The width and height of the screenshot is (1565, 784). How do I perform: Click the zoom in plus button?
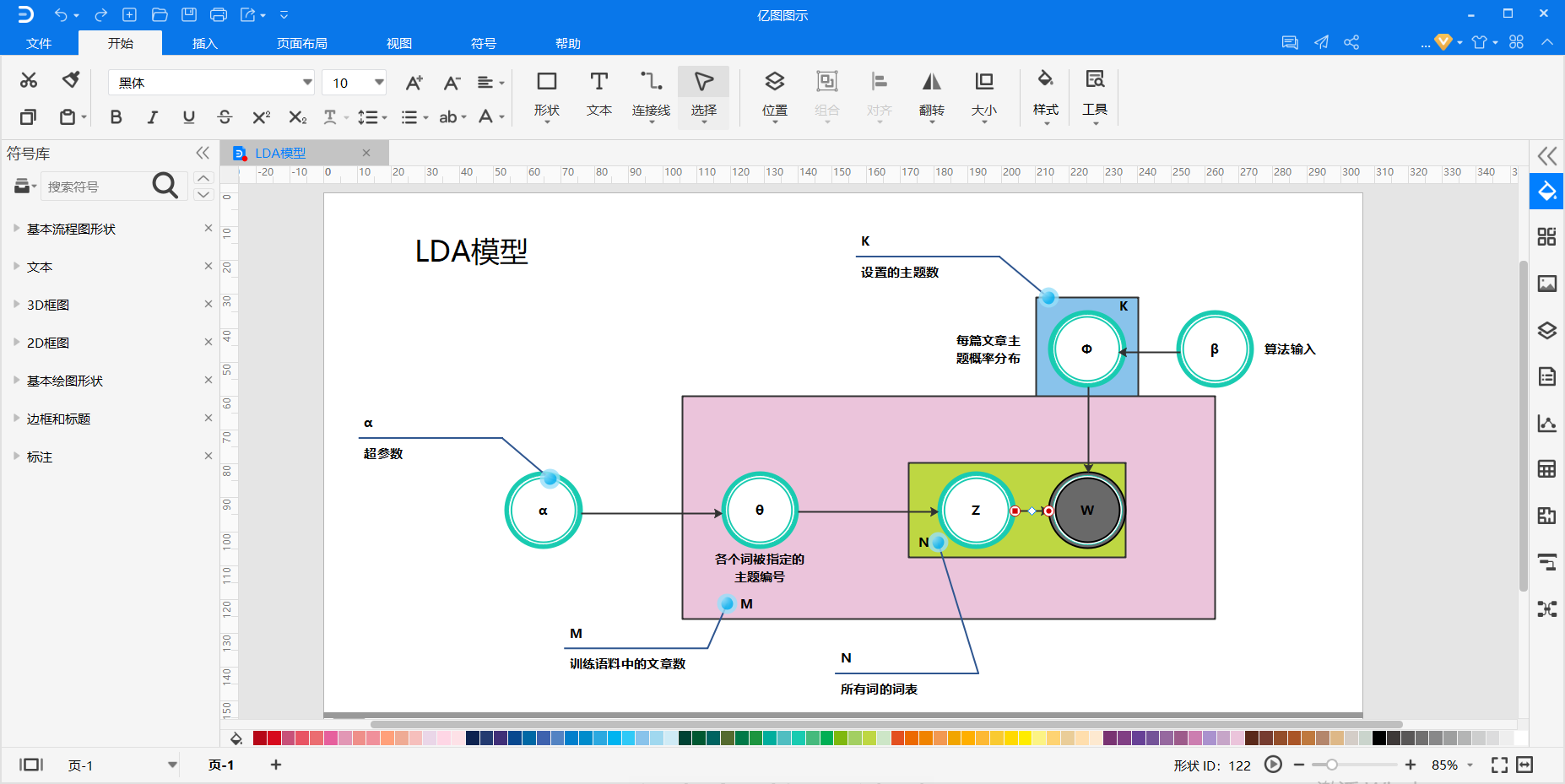point(1410,765)
